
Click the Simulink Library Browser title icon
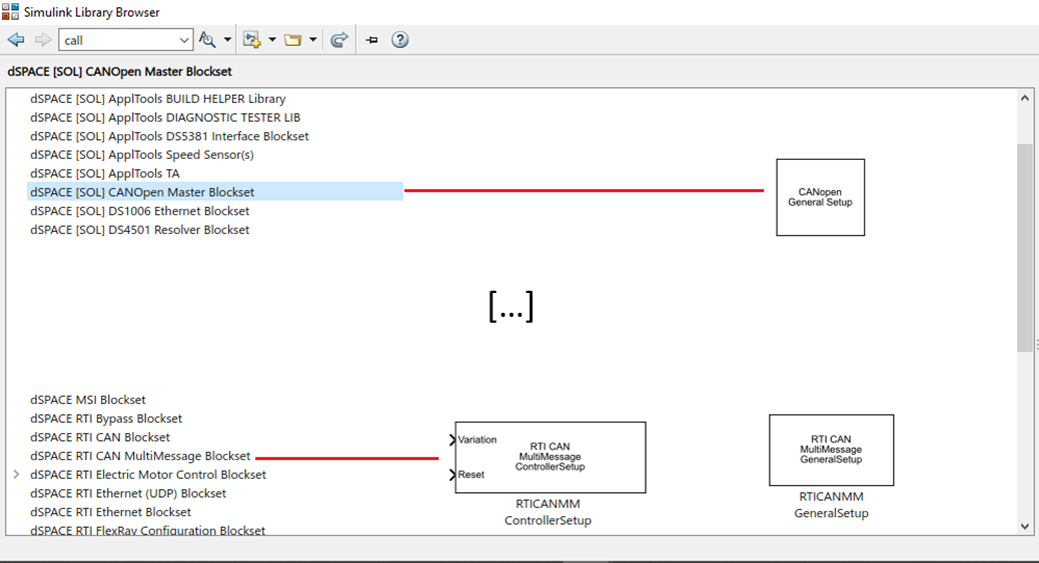(x=10, y=11)
